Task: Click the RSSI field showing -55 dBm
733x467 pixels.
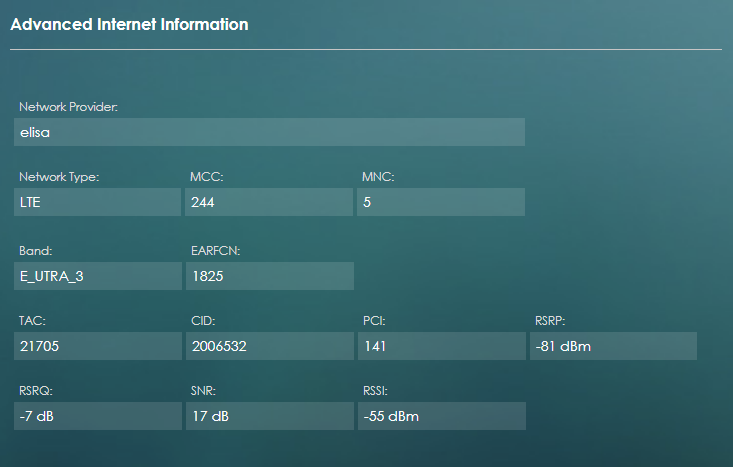Action: pyautogui.click(x=440, y=416)
